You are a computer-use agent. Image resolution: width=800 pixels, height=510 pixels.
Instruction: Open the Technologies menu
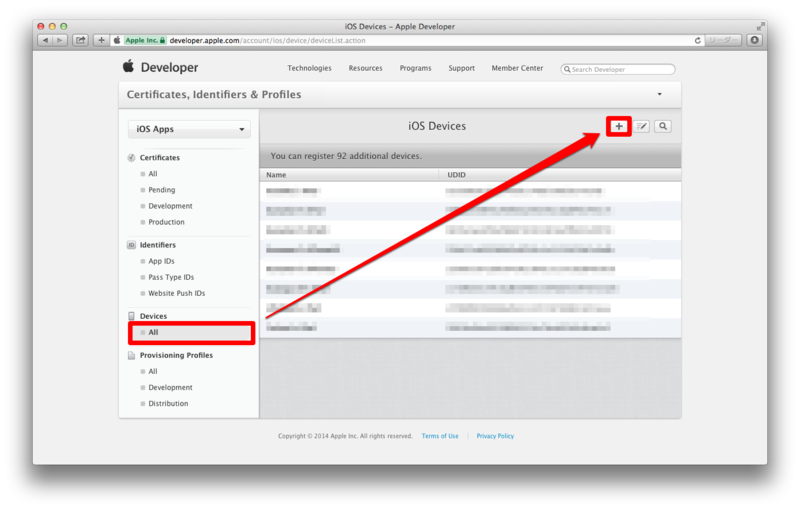pos(309,68)
